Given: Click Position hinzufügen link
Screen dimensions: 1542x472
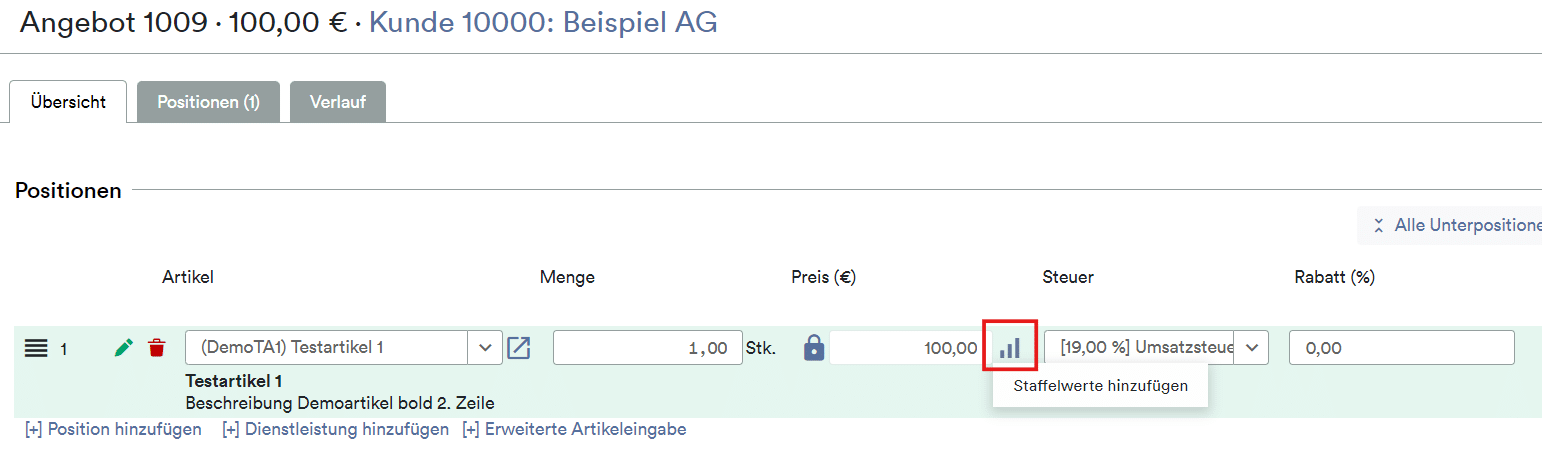Looking at the screenshot, I should (x=113, y=429).
